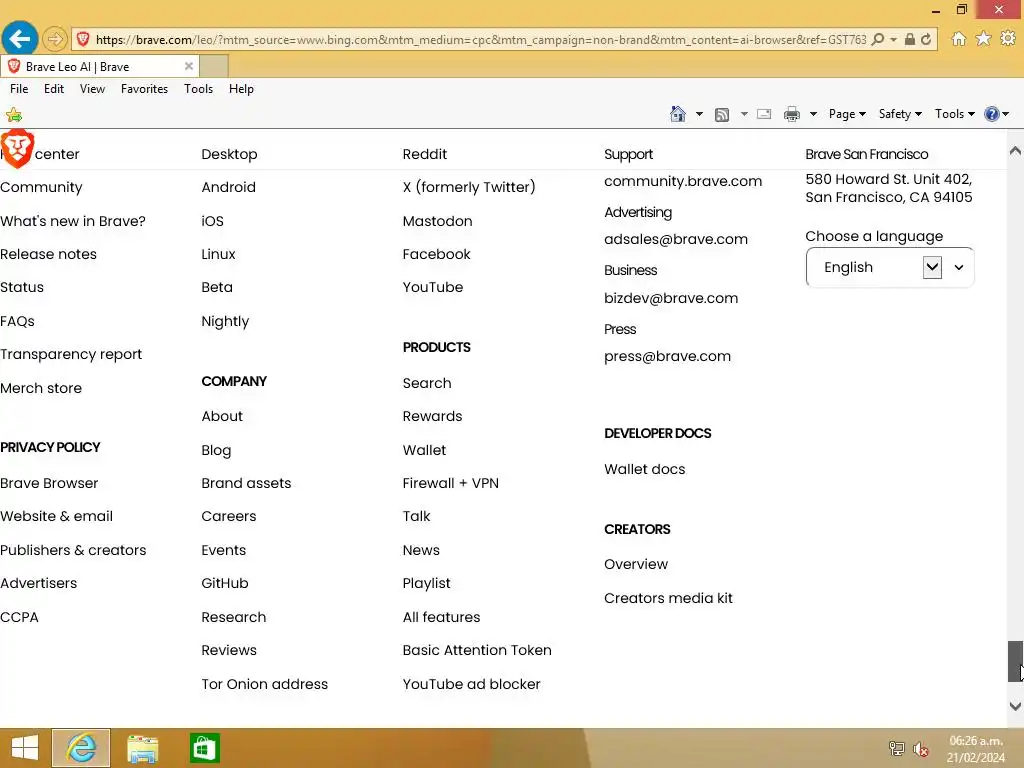1024x768 pixels.
Task: Expand the feeds dropdown arrow
Action: 744,114
